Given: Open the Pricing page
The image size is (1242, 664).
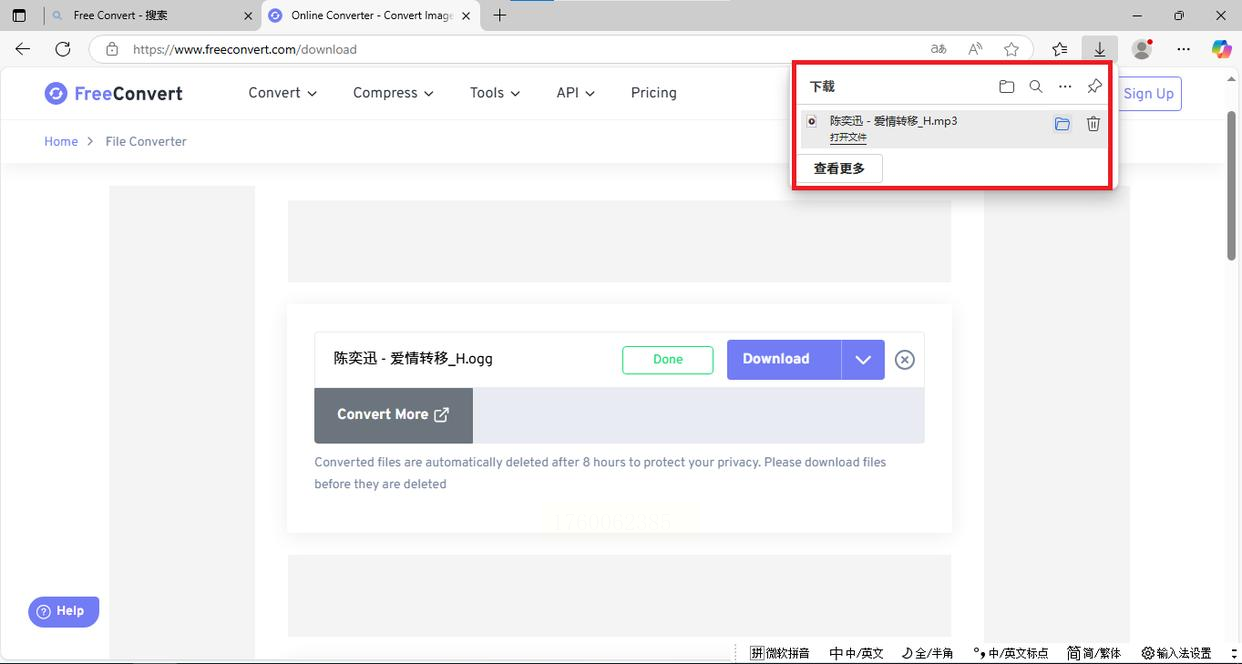Looking at the screenshot, I should click(653, 93).
